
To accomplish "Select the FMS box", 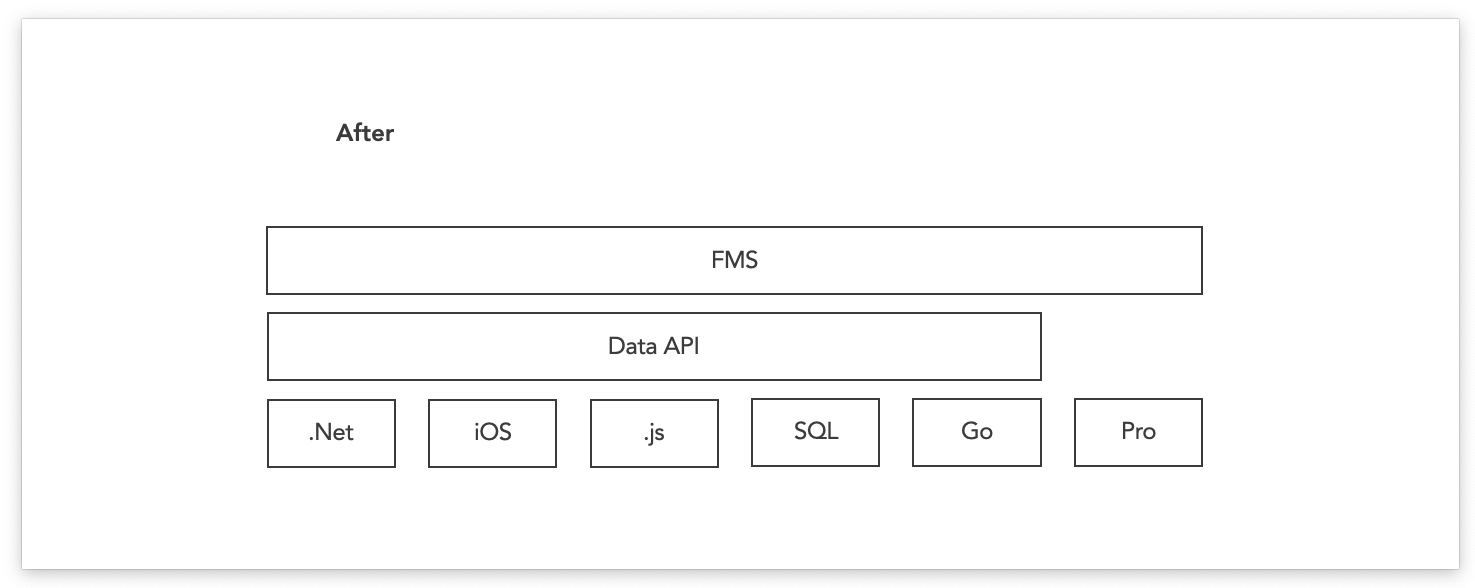I will [x=734, y=261].
